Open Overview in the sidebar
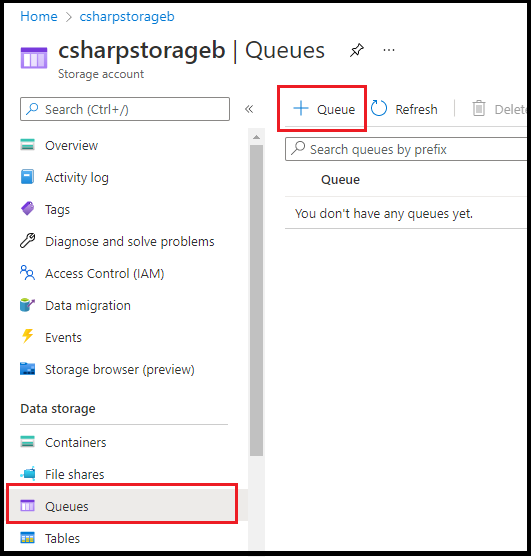This screenshot has height=557, width=531. pyautogui.click(x=72, y=145)
